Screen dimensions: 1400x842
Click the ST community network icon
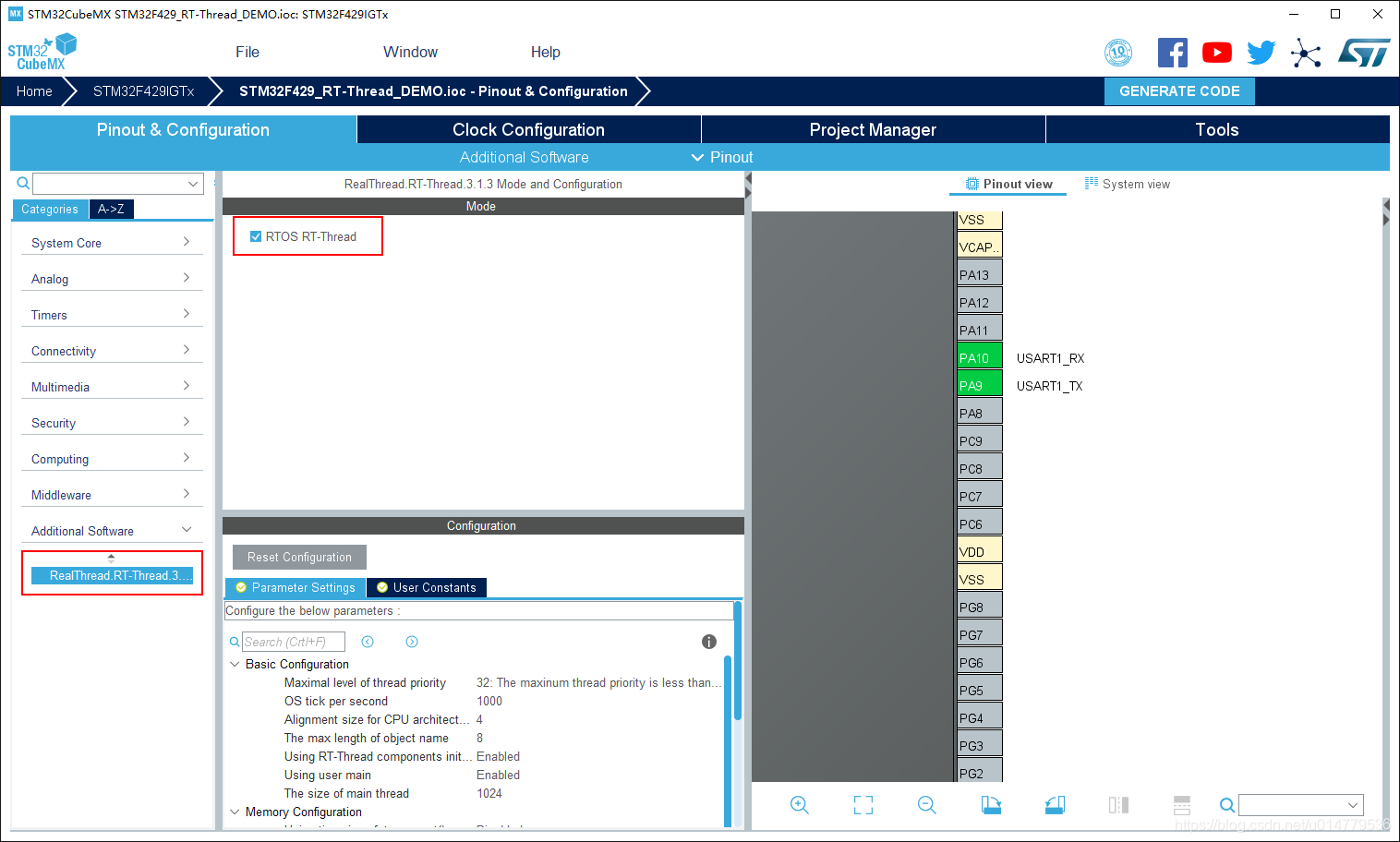[x=1306, y=53]
